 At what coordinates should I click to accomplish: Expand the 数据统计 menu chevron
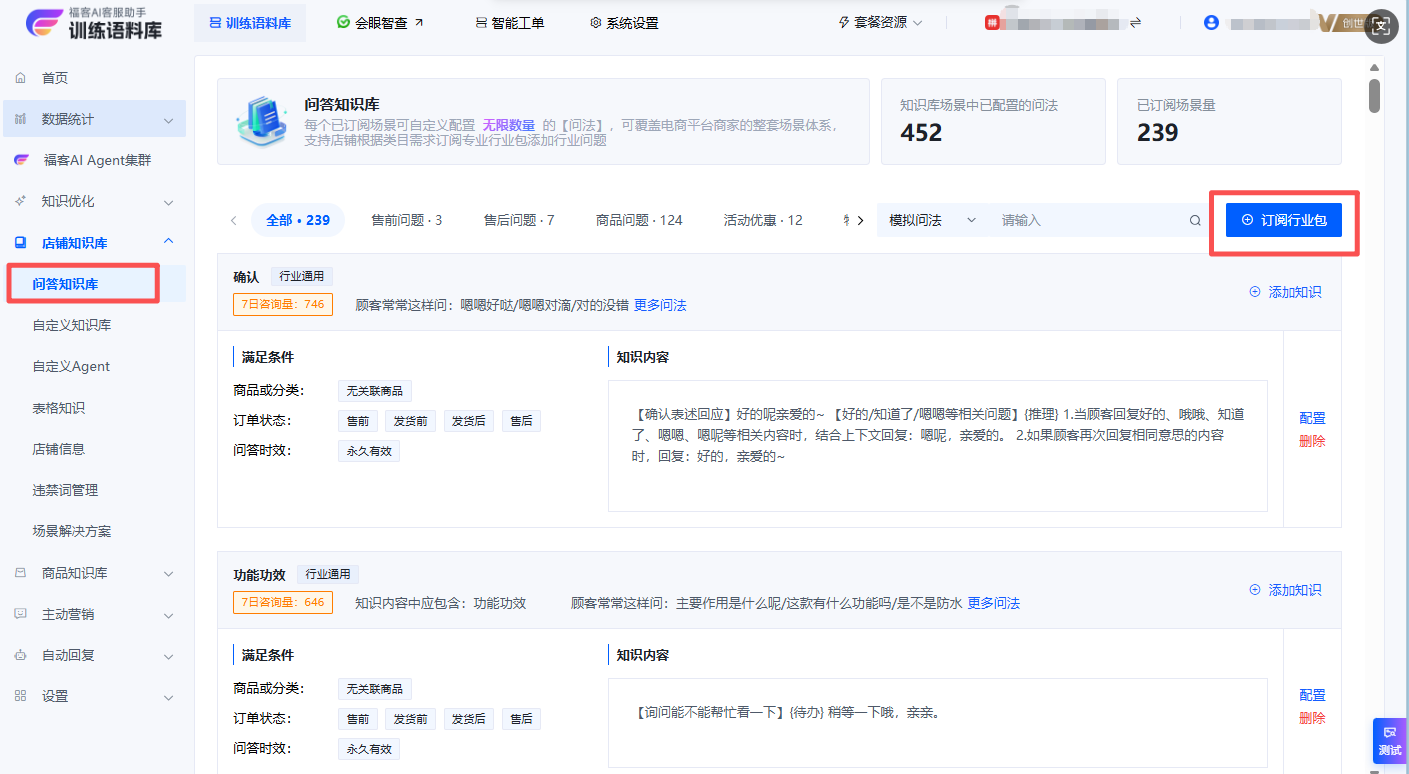(x=168, y=120)
